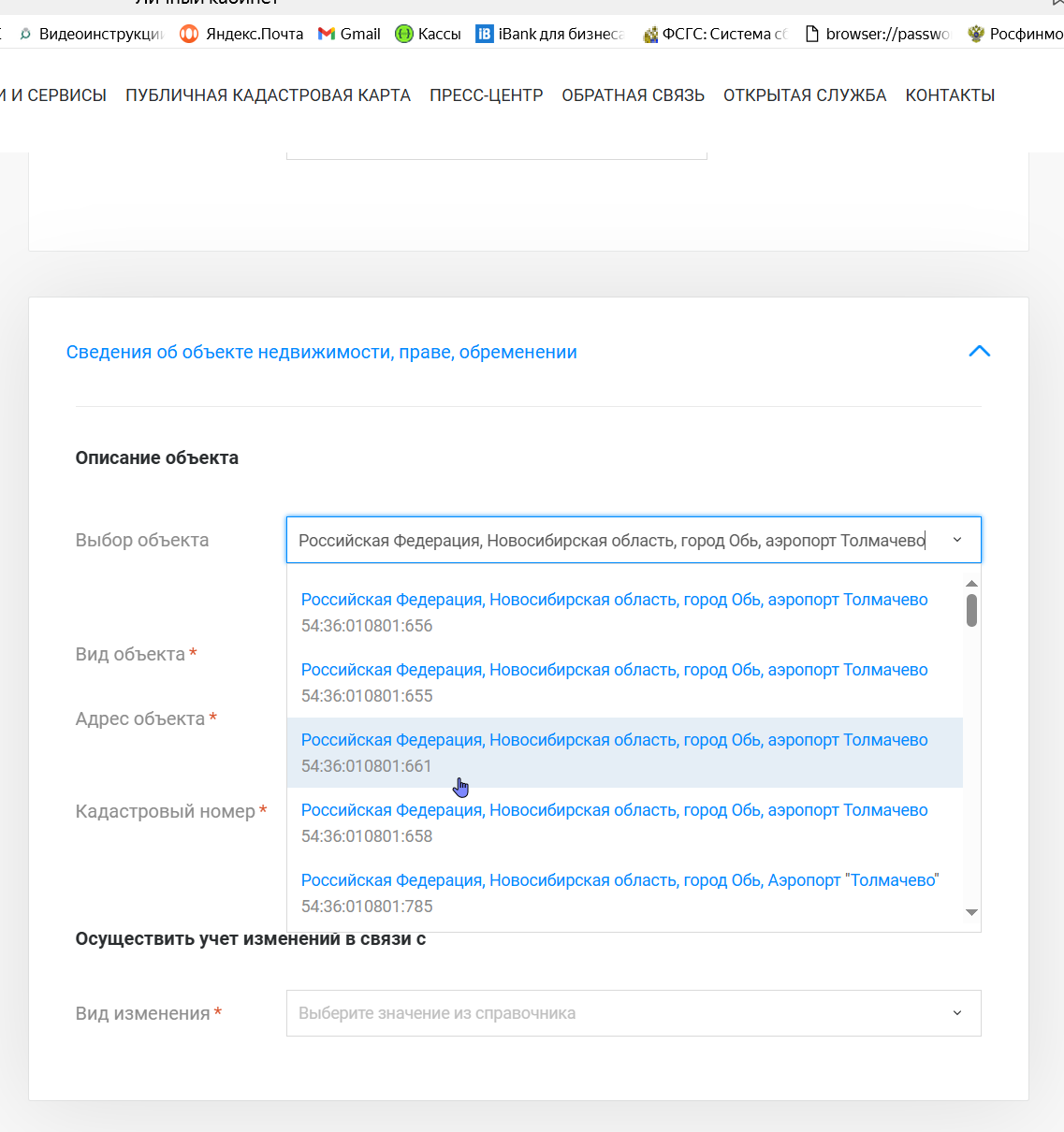Open the ФСГС Система bookmark icon
1064x1132 pixels.
pyautogui.click(x=650, y=35)
